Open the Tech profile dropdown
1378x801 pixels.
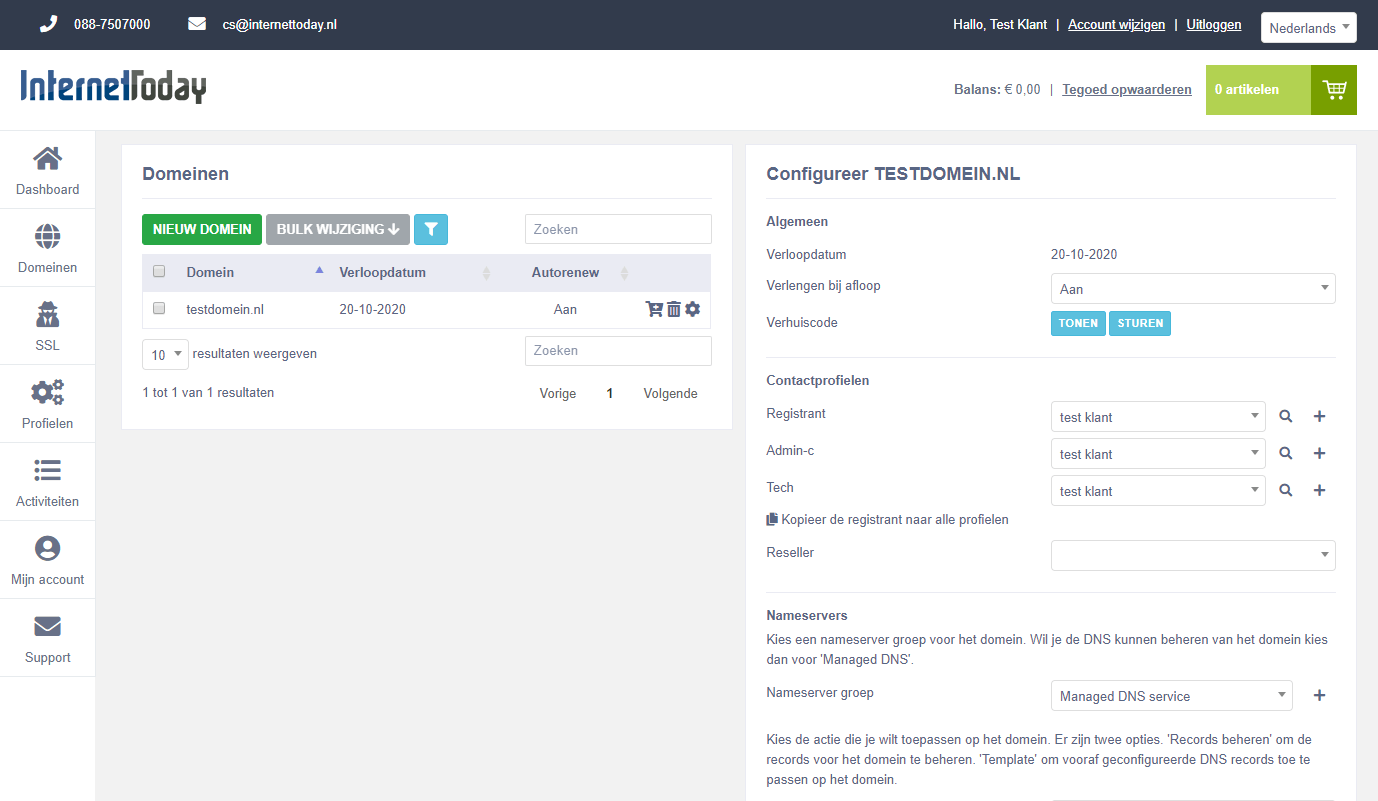[x=1158, y=491]
